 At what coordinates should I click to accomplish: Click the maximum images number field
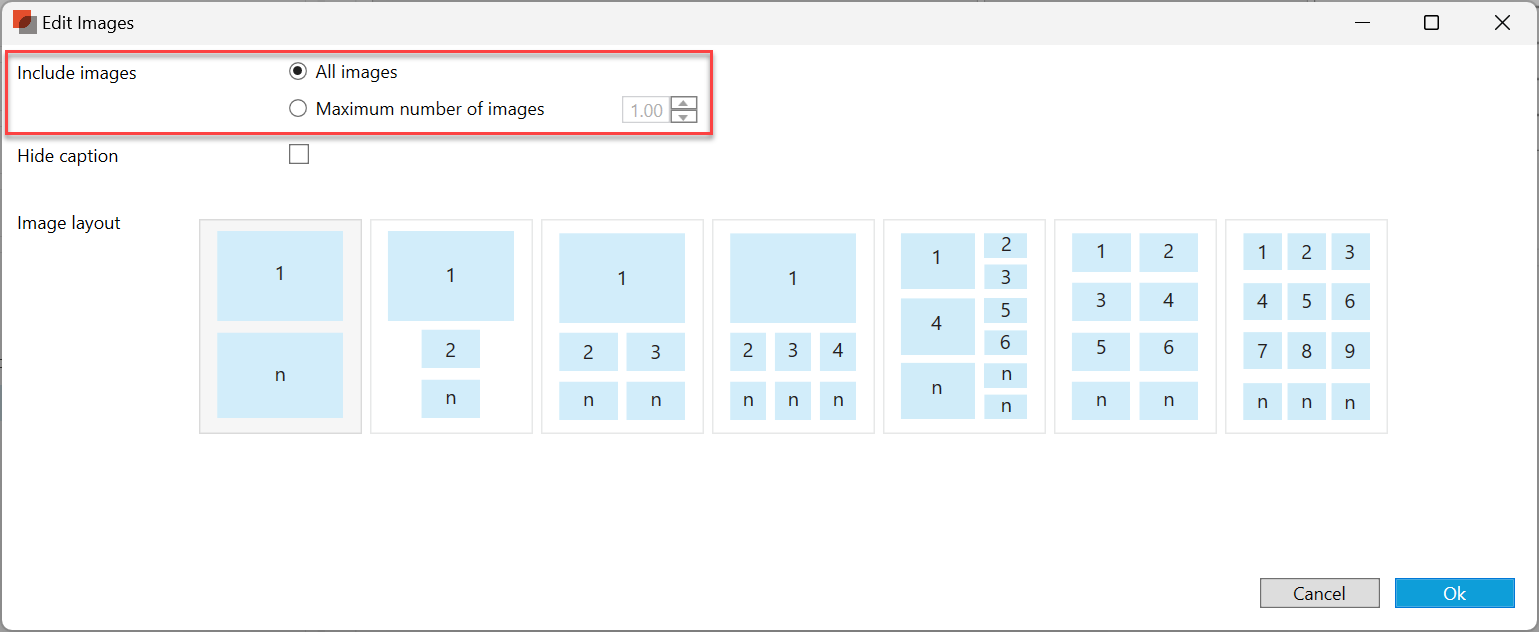point(646,110)
